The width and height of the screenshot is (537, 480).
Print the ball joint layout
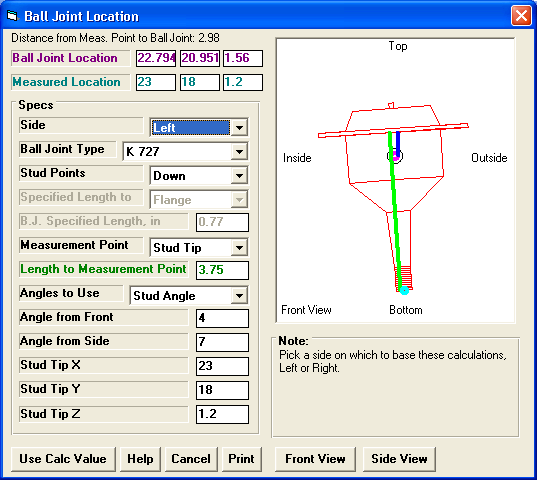[x=241, y=459]
